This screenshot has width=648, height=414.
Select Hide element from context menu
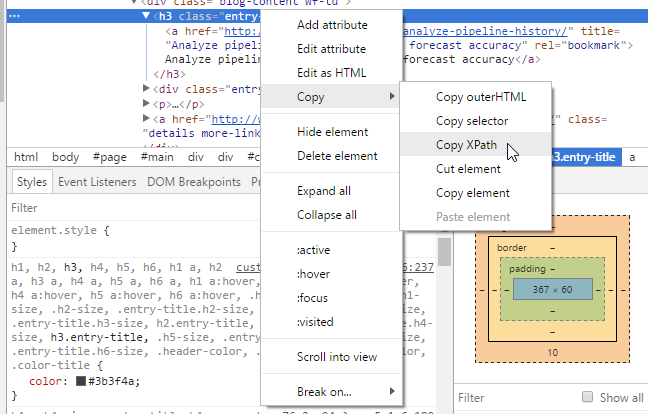[x=334, y=132]
